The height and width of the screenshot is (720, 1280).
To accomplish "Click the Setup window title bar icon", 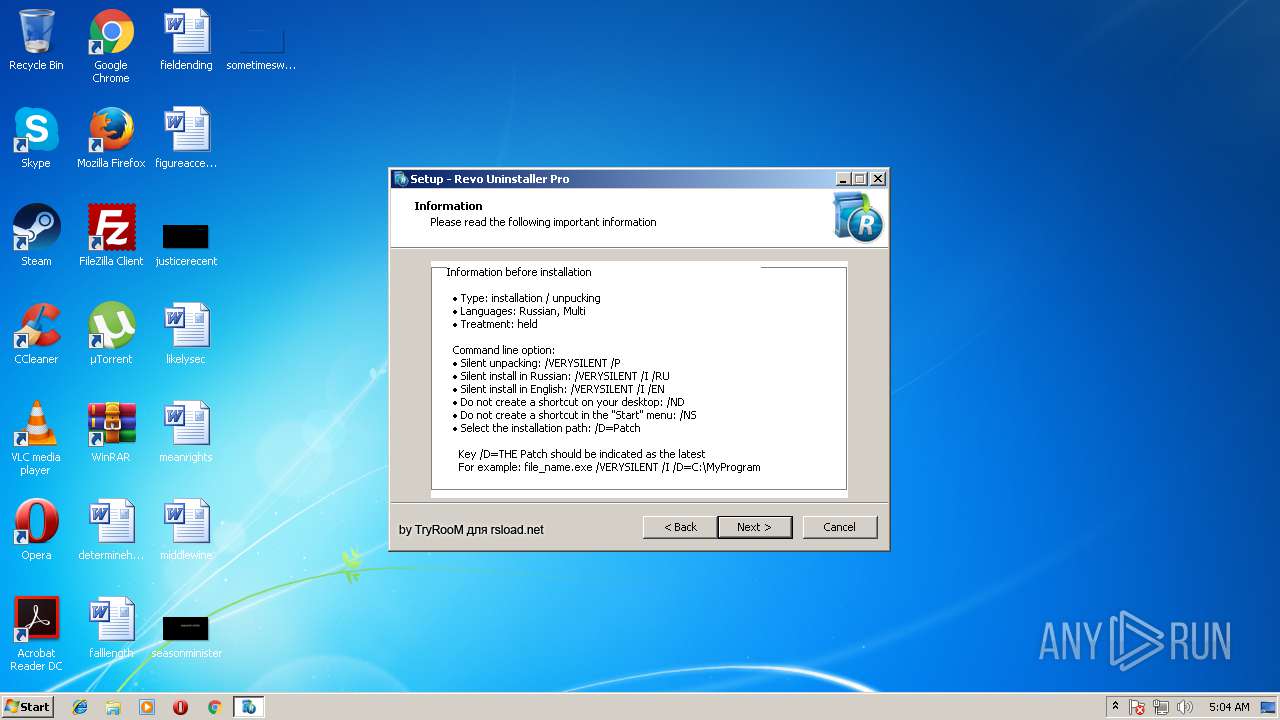I will click(401, 179).
